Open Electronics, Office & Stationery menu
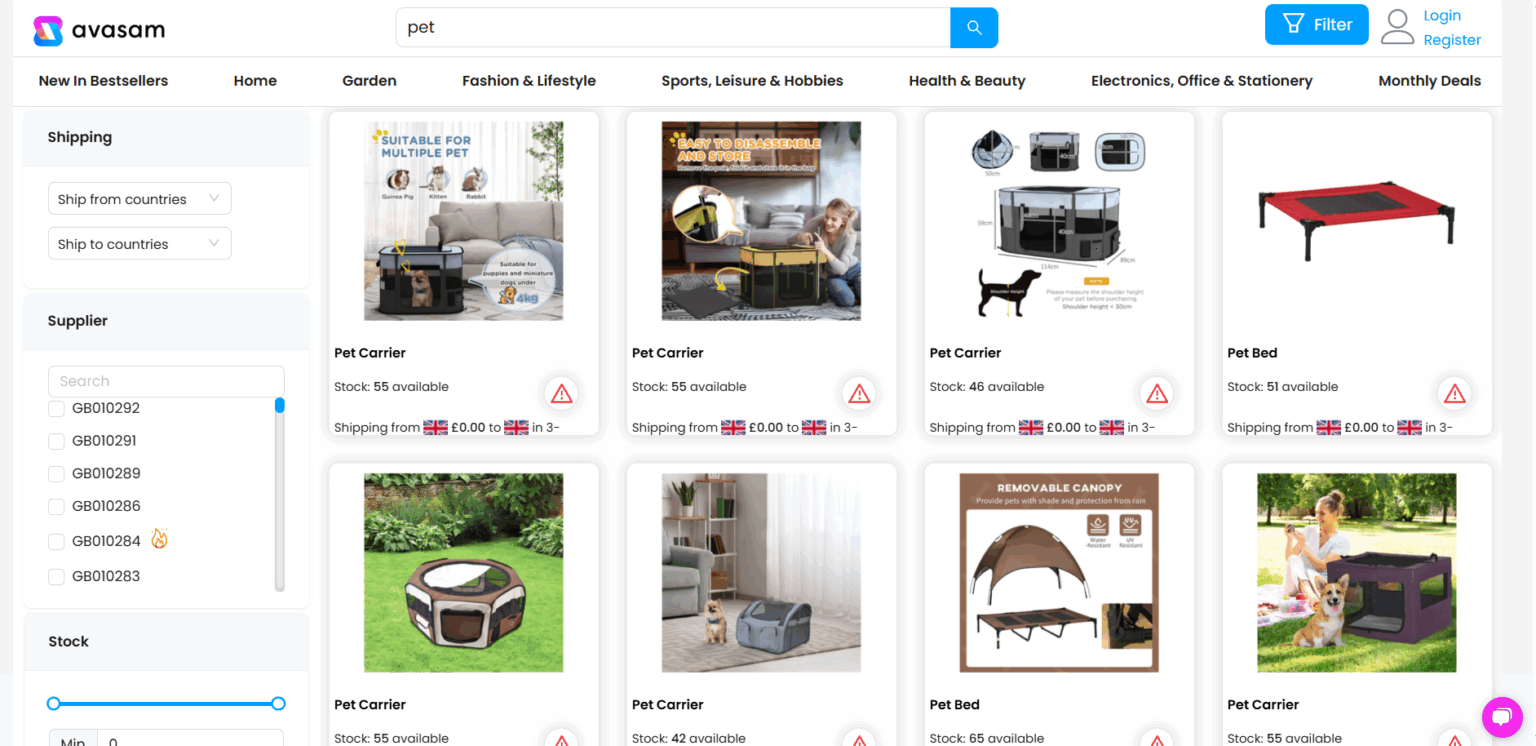 click(1202, 81)
